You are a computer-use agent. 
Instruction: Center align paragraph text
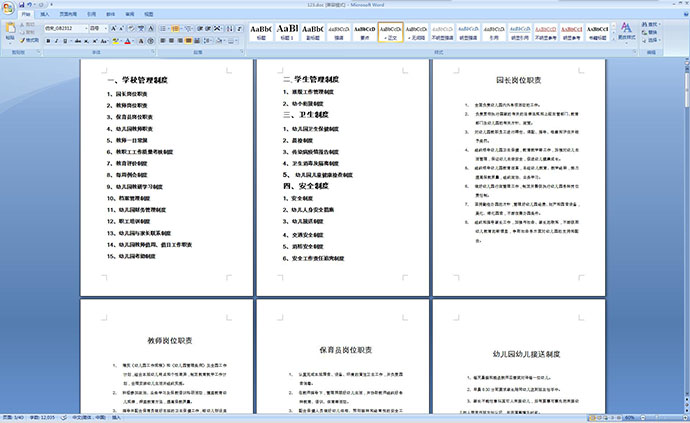point(171,41)
